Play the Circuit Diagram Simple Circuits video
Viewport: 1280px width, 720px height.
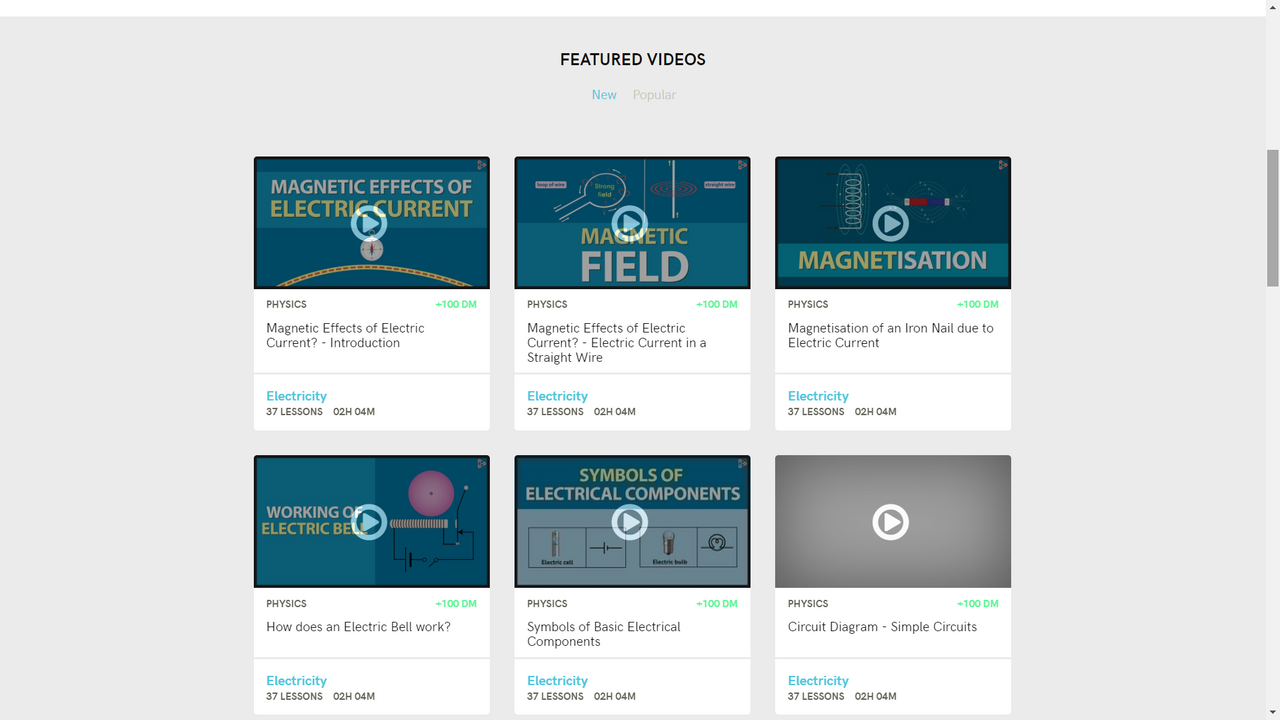[x=891, y=522]
